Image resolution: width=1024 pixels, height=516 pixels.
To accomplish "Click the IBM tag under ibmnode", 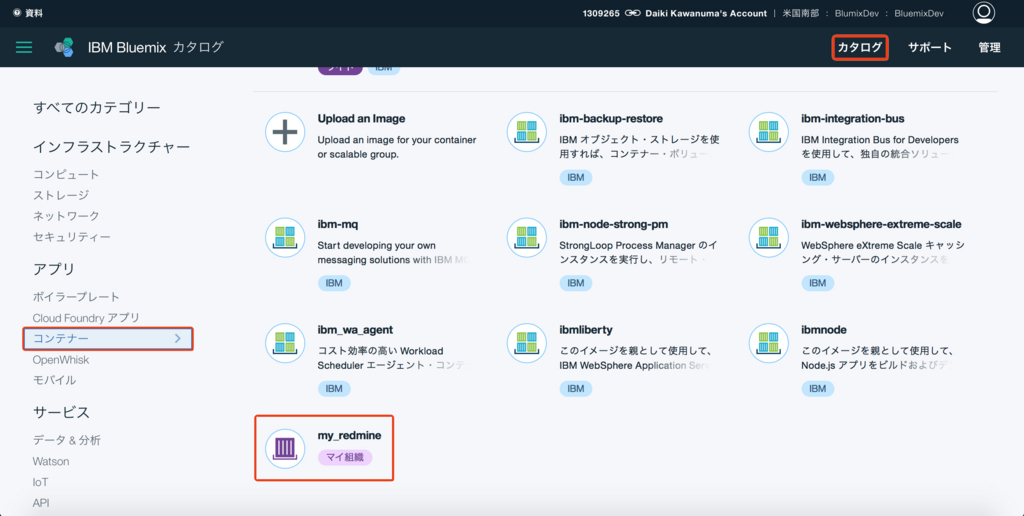I will pyautogui.click(x=818, y=389).
